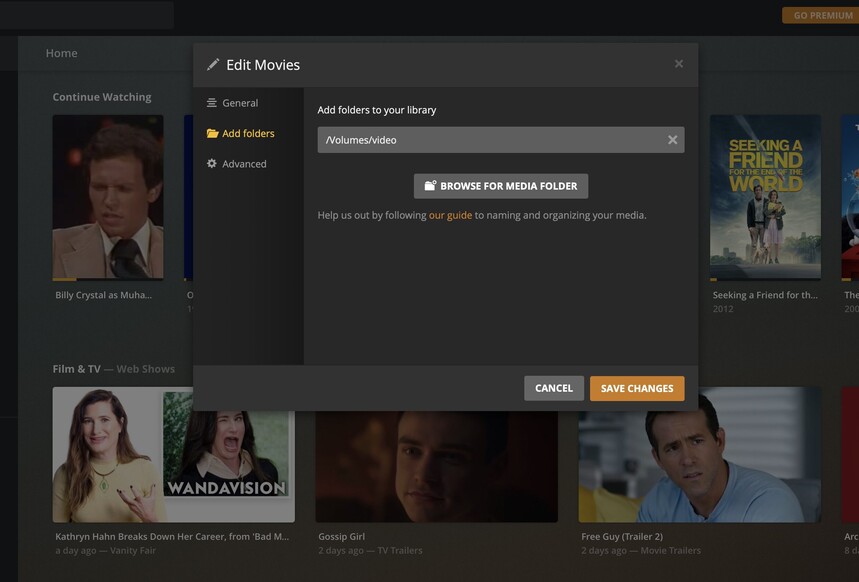The image size is (859, 582).
Task: Close the Edit Movies dialog
Action: point(679,64)
